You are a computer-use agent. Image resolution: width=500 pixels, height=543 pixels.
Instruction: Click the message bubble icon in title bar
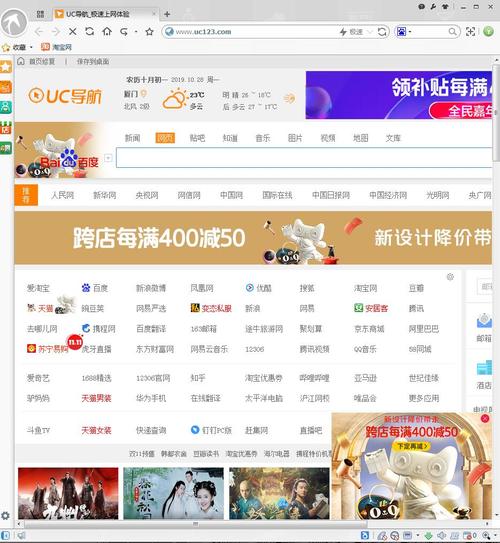pyautogui.click(x=421, y=6)
